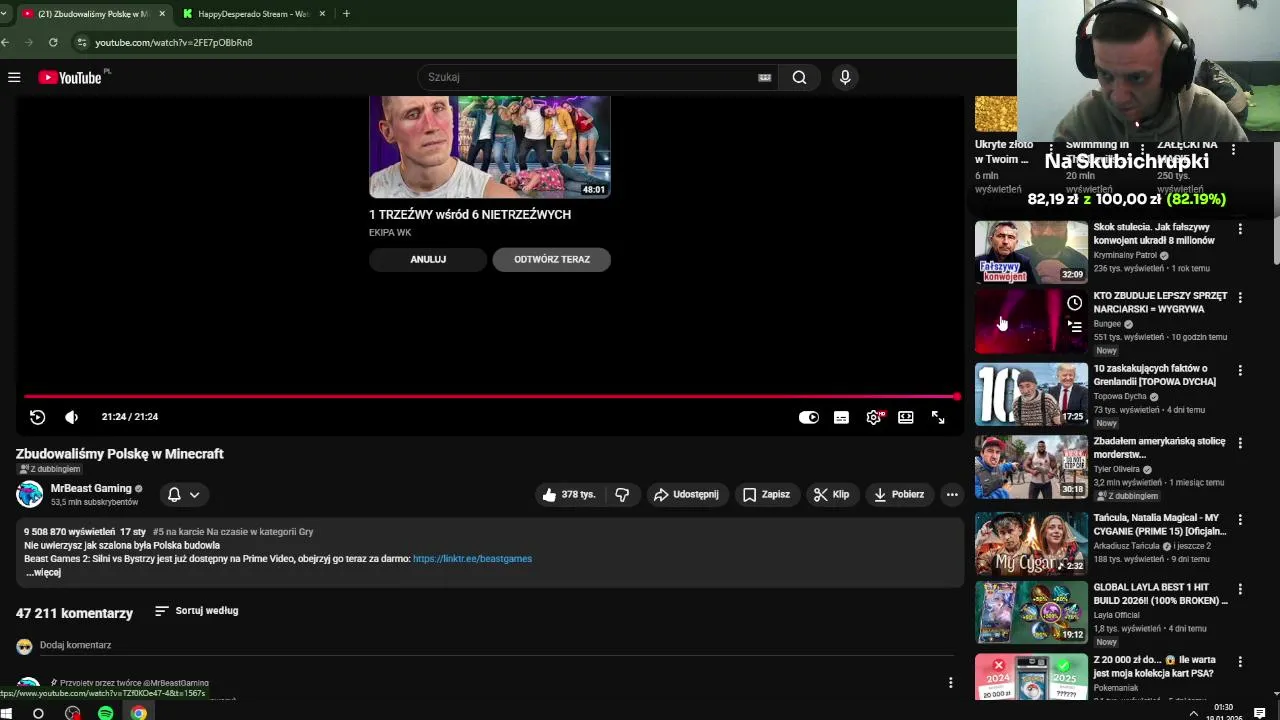1280x720 pixels.
Task: Dislike the video
Action: [622, 494]
